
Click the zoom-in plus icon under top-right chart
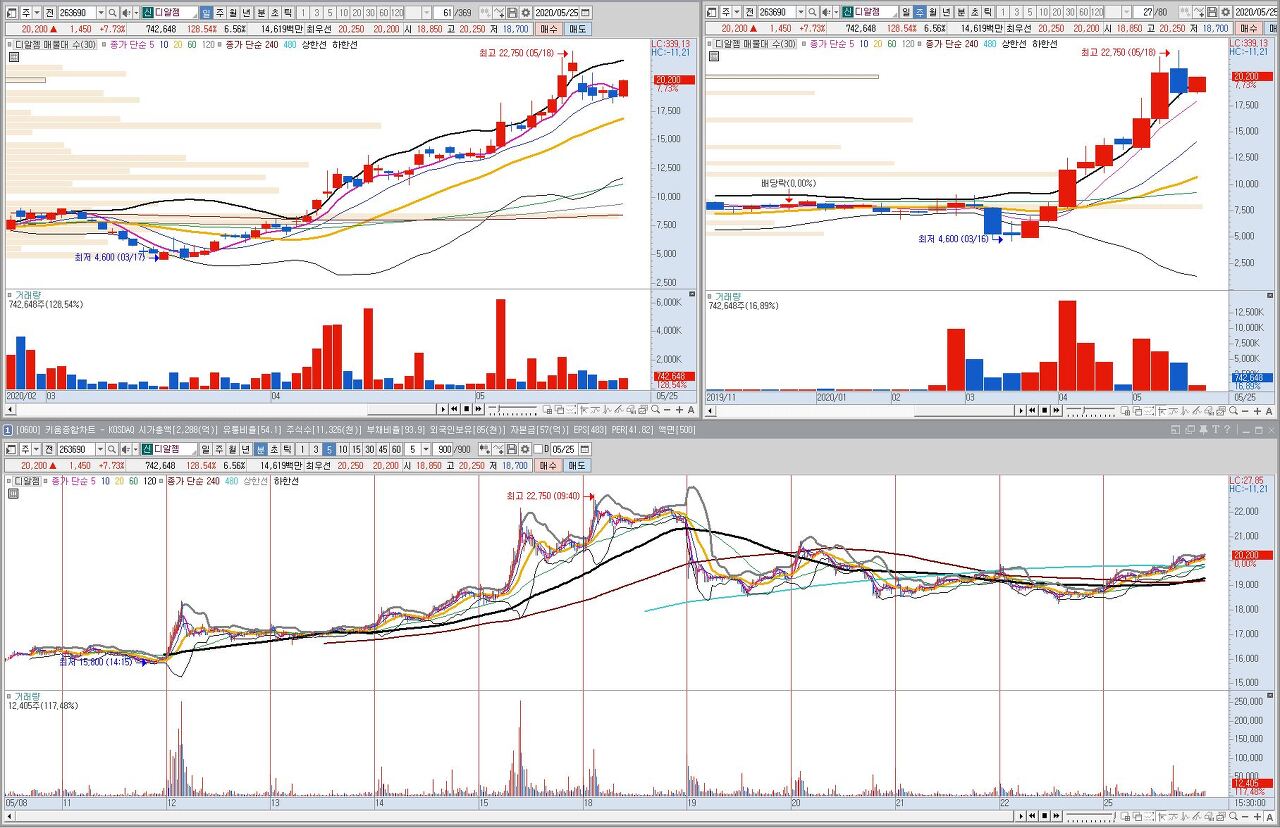point(1257,409)
